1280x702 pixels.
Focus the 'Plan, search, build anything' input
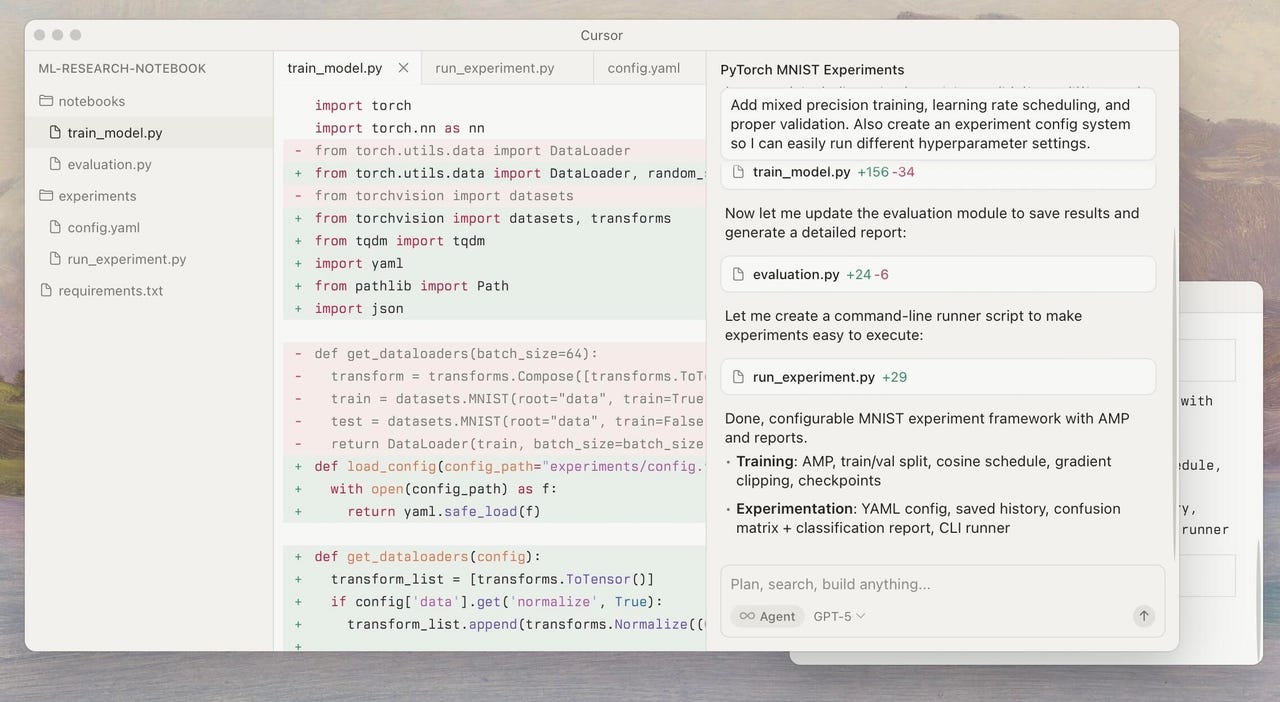(x=940, y=584)
